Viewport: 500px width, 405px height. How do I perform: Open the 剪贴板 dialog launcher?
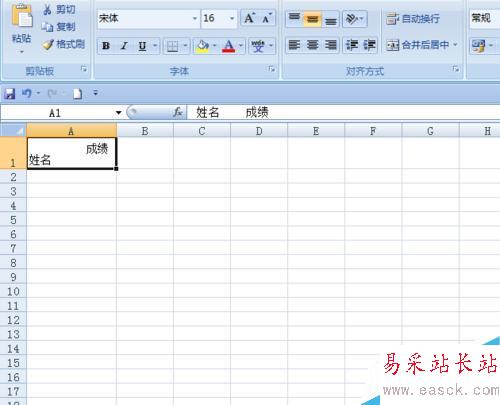84,69
